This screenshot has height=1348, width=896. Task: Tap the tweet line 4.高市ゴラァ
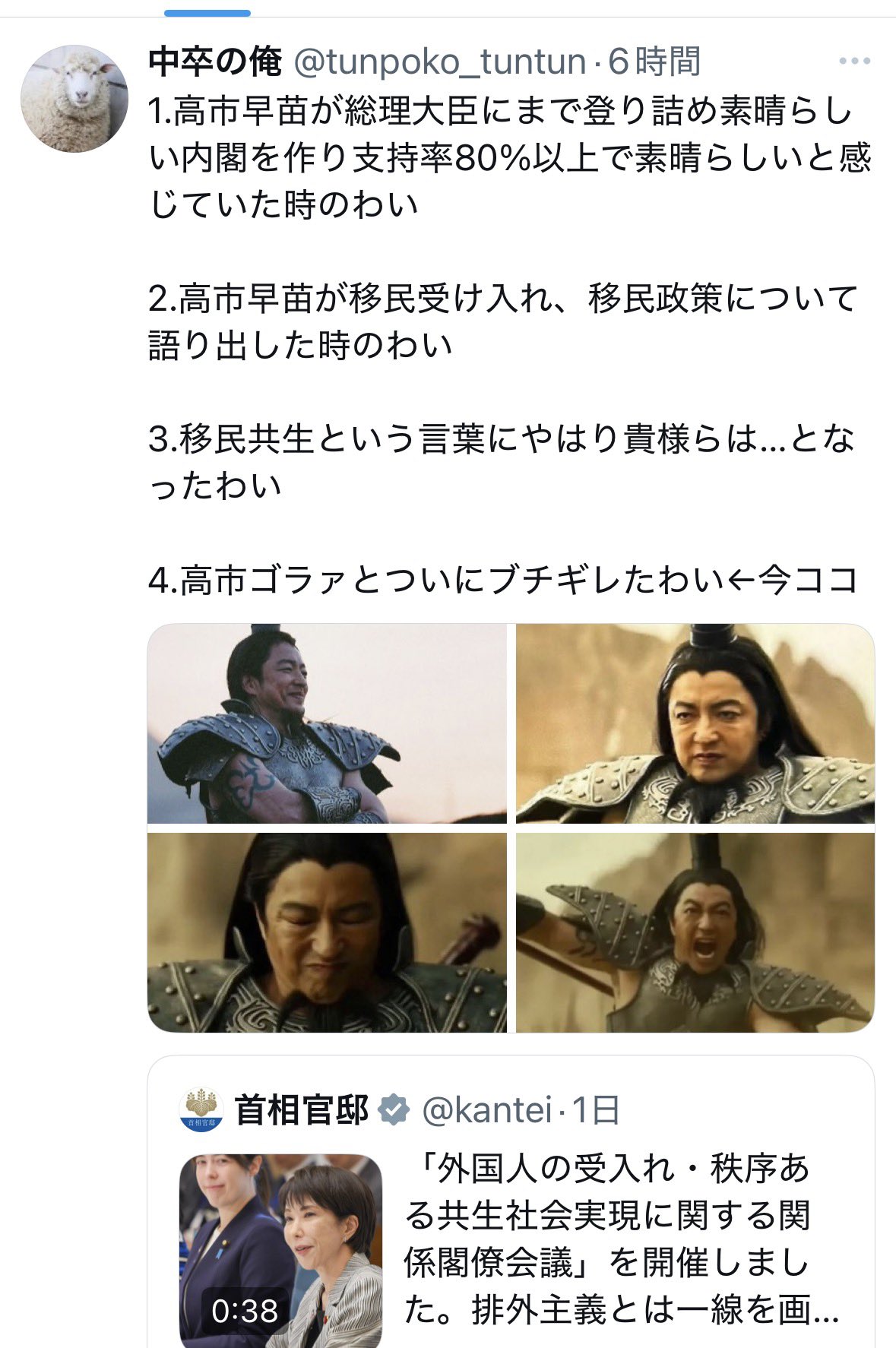point(503,580)
